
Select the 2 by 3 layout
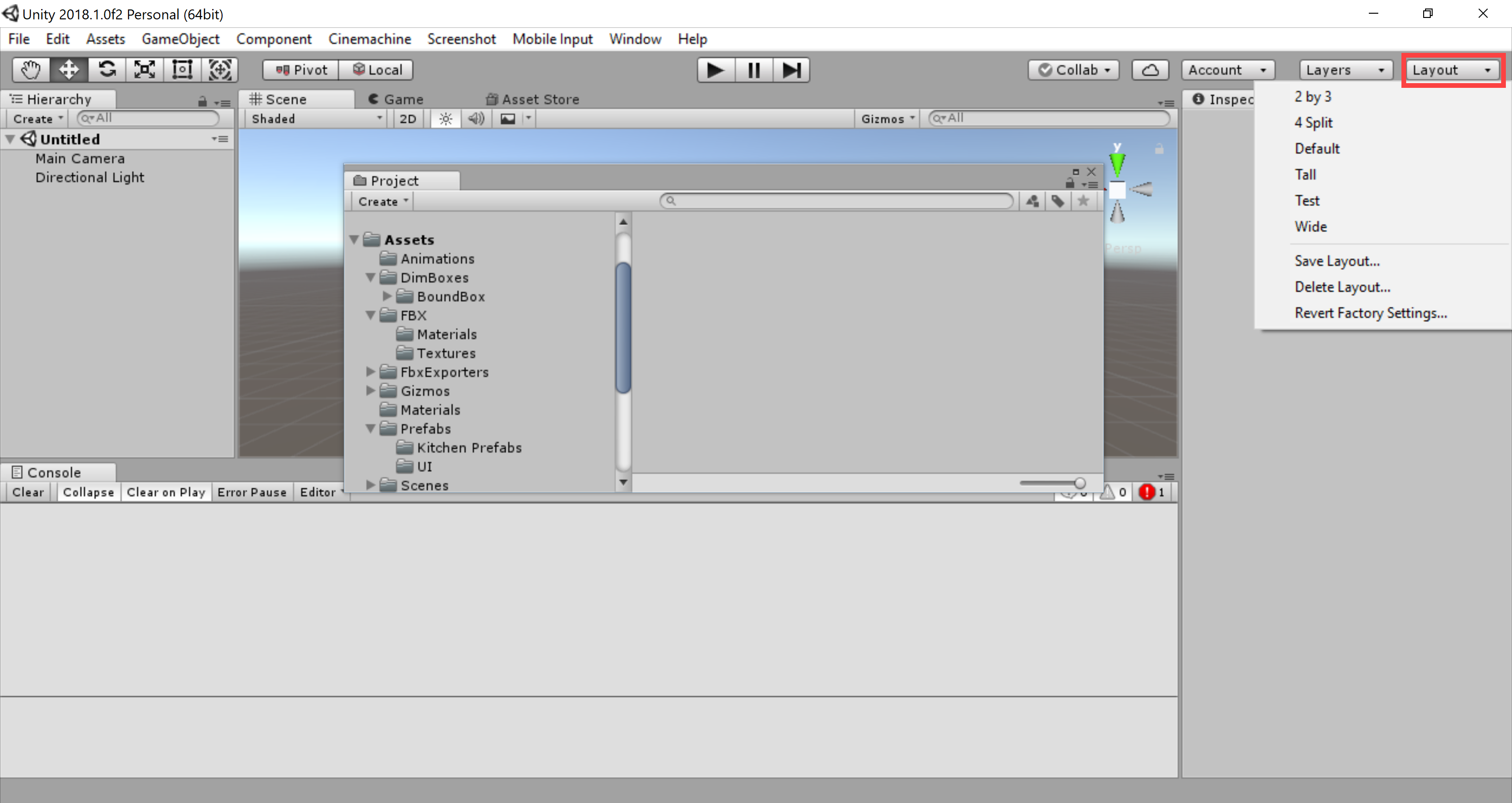point(1313,97)
